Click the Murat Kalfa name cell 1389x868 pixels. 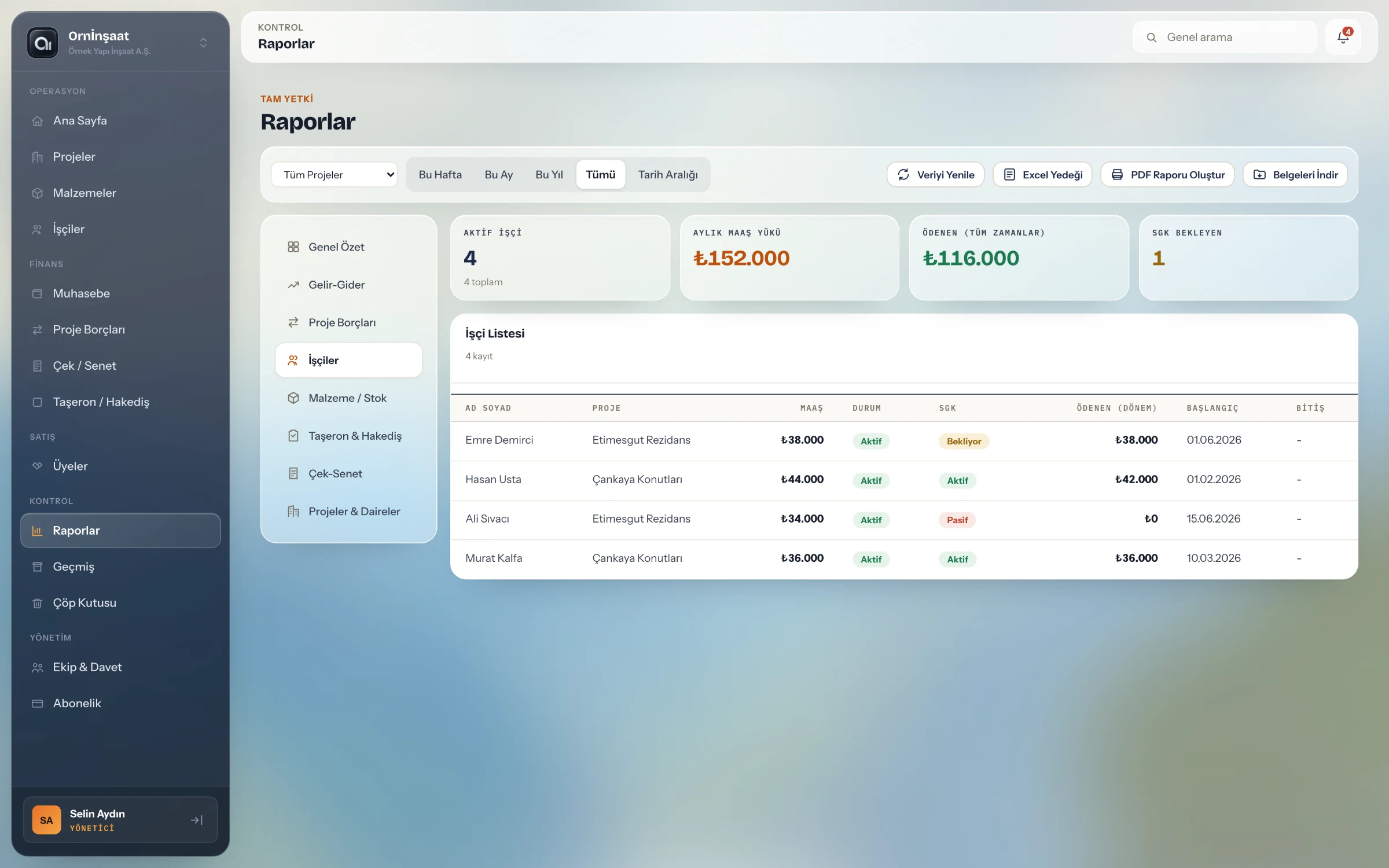494,558
